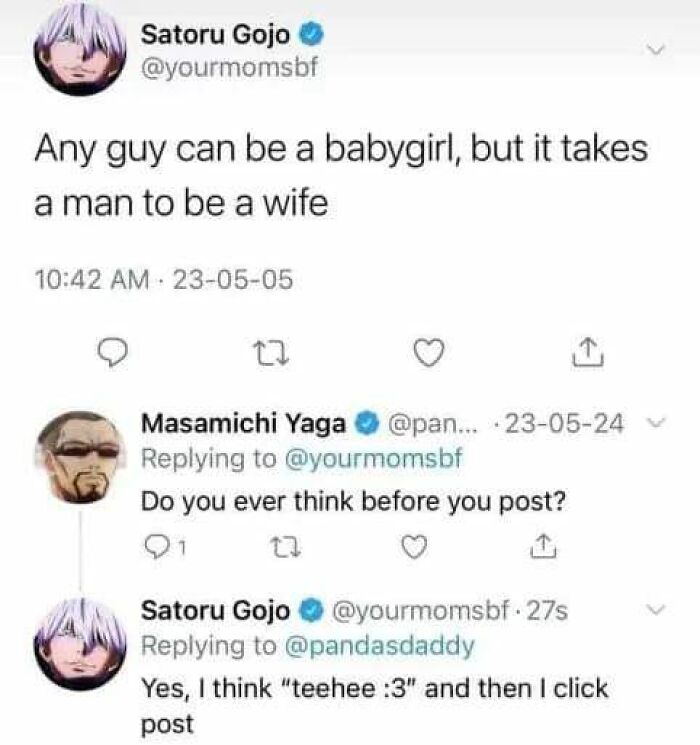Expand menu chevron on Masamichi Yaga's reply
This screenshot has height=745, width=700.
(654, 425)
